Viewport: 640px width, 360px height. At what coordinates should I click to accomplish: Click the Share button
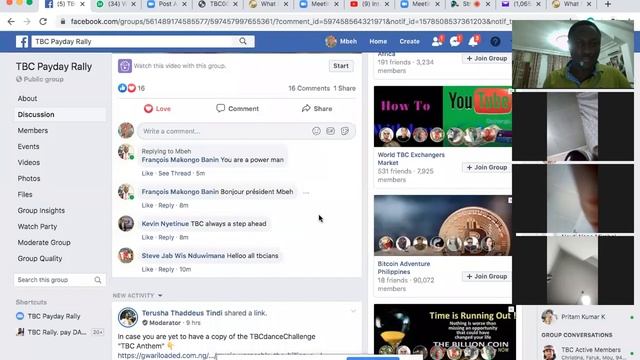(x=317, y=109)
